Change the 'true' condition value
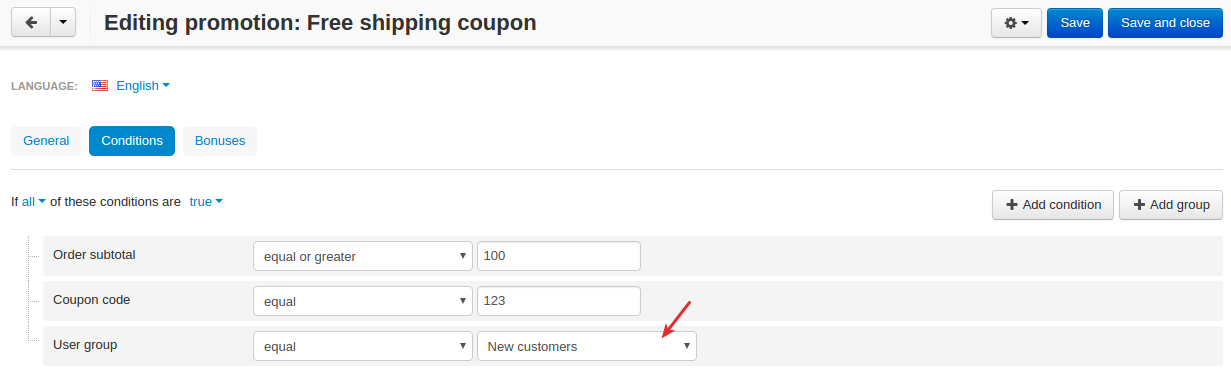Viewport: 1231px width, 378px height. pyautogui.click(x=205, y=201)
